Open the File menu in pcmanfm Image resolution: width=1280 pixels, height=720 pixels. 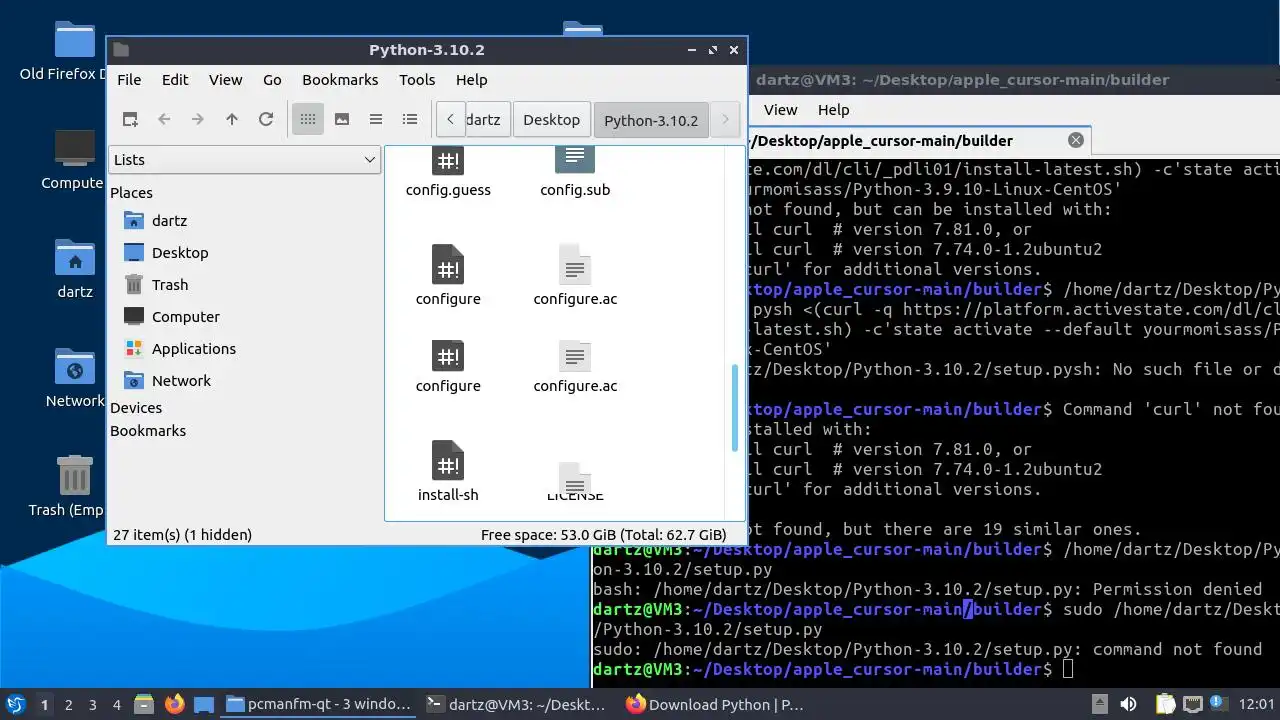129,80
